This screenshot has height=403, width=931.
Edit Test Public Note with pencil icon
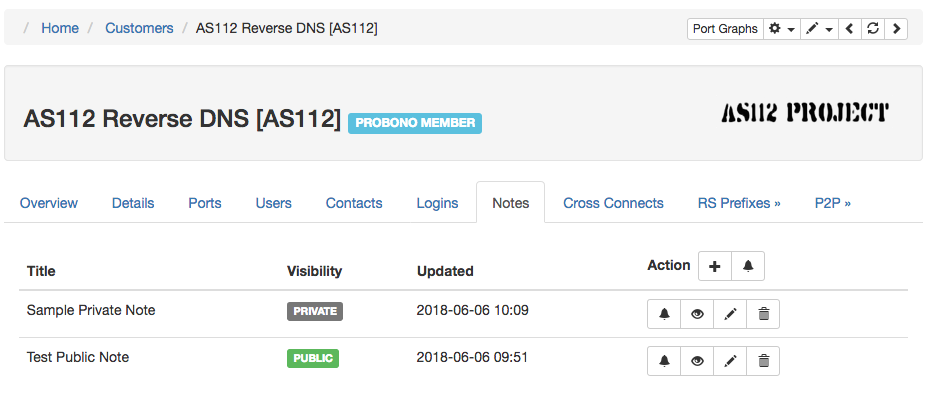731,361
